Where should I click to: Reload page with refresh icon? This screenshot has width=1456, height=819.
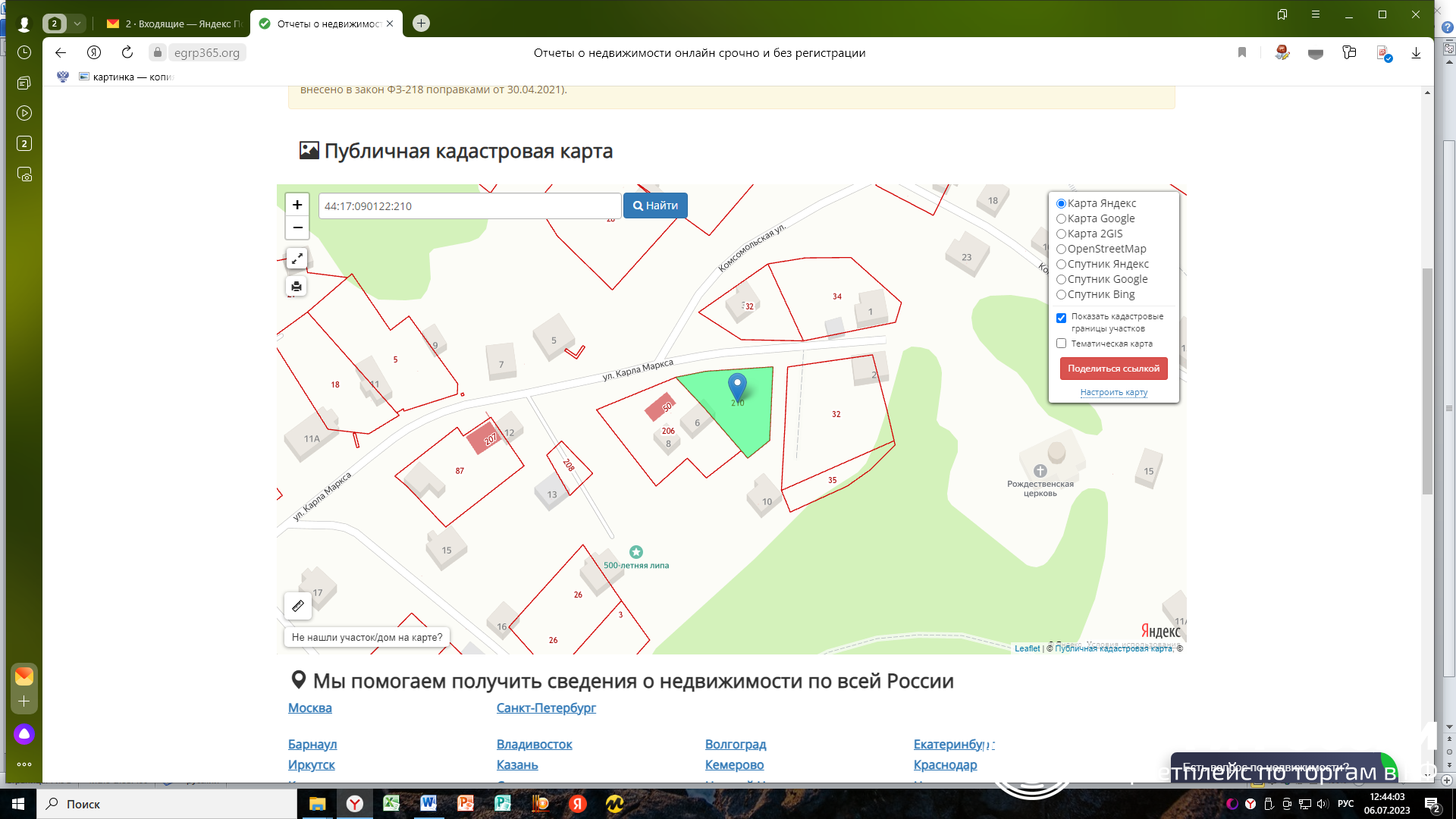127,52
